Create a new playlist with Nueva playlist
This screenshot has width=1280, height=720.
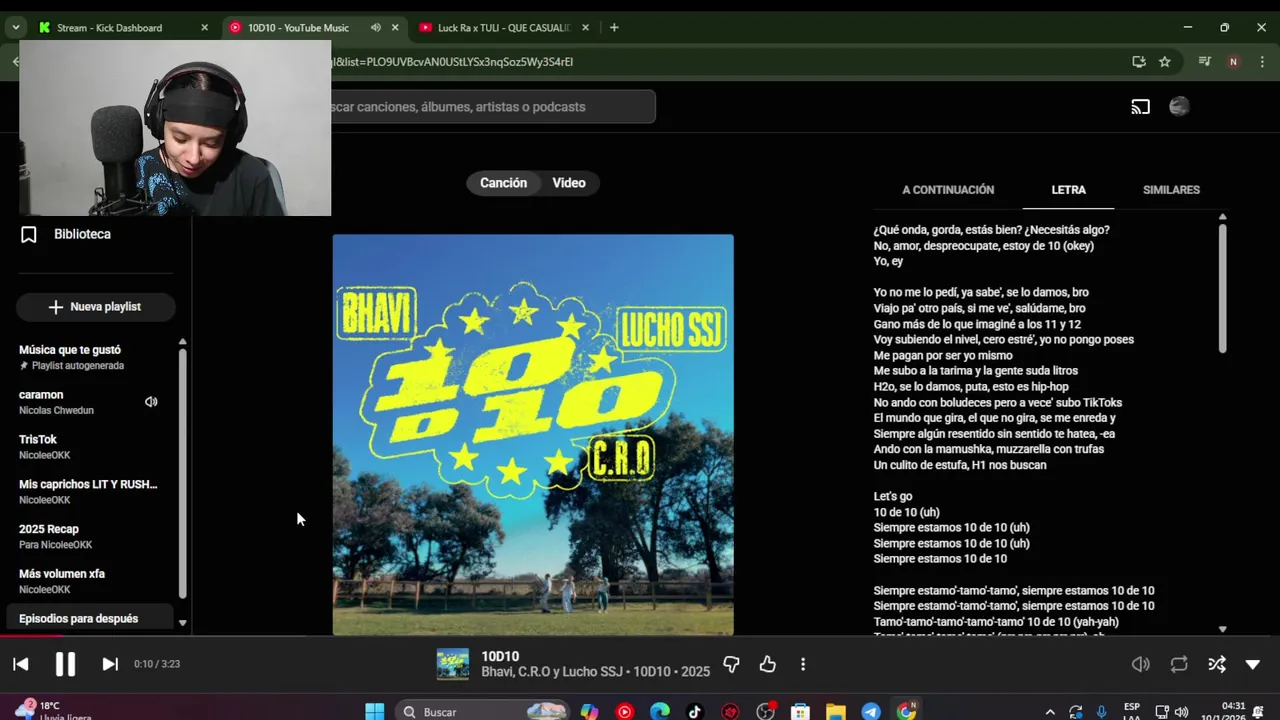pyautogui.click(x=96, y=307)
